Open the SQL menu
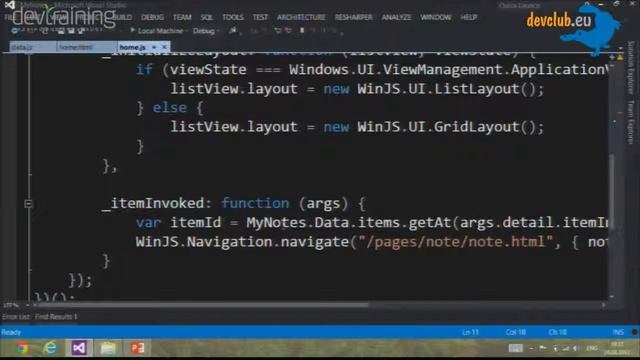640x360 pixels. pos(207,17)
